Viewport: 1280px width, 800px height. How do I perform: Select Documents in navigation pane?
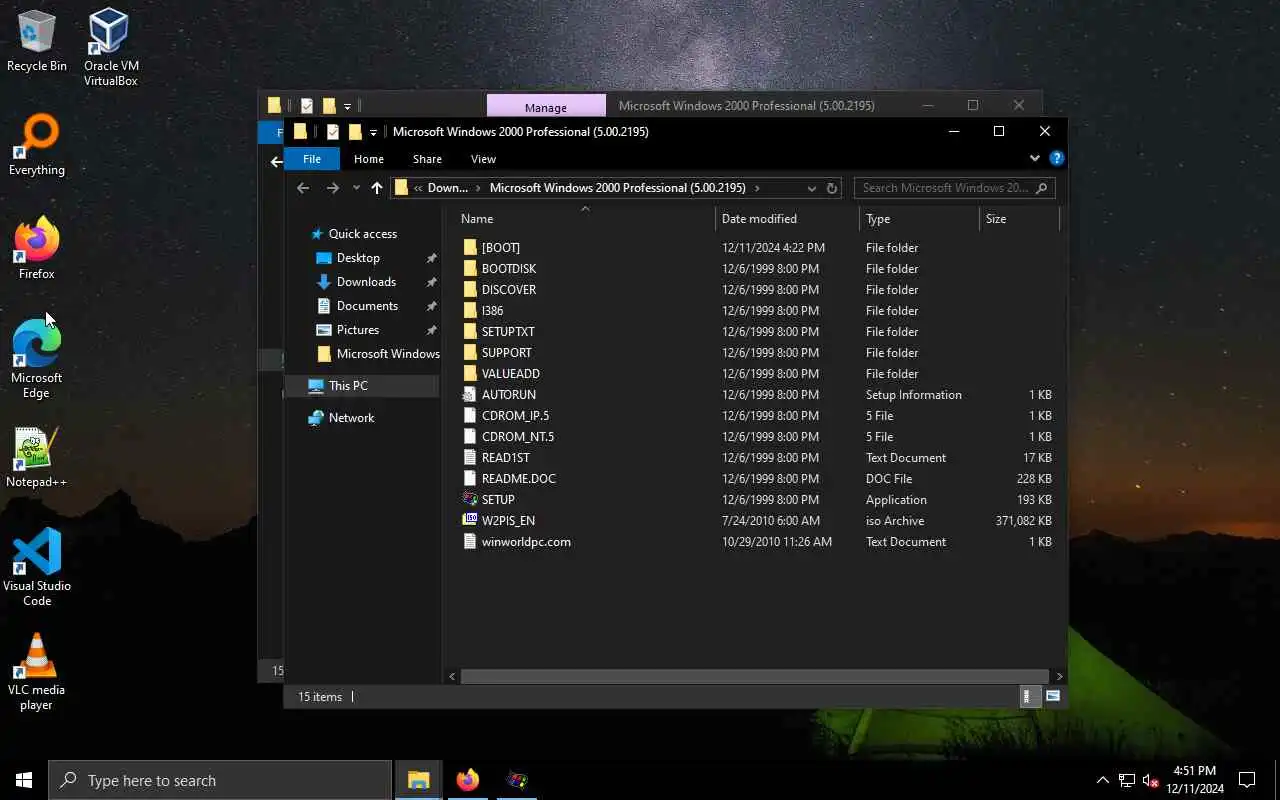point(367,306)
